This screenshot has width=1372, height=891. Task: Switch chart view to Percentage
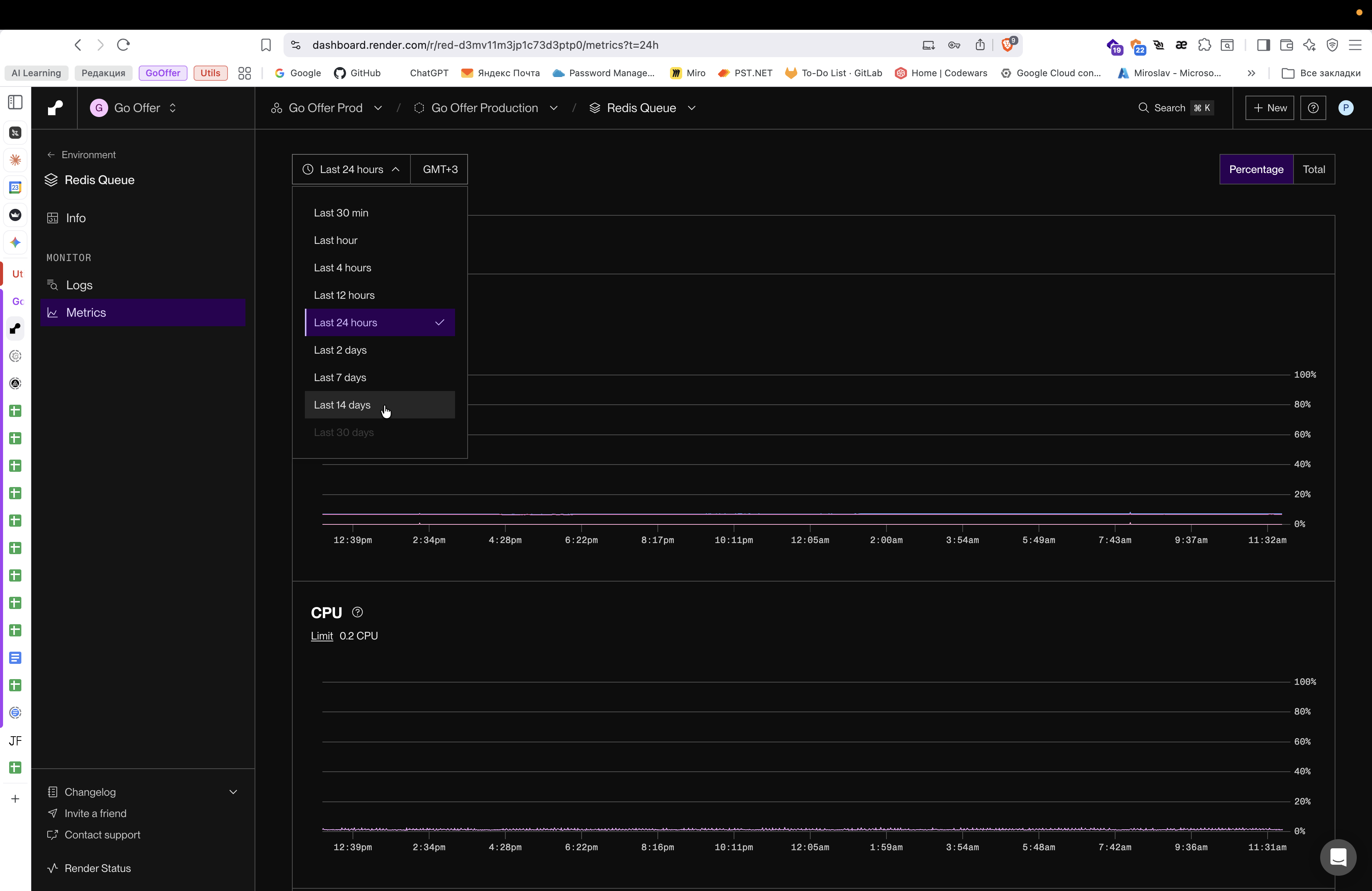pos(1256,170)
